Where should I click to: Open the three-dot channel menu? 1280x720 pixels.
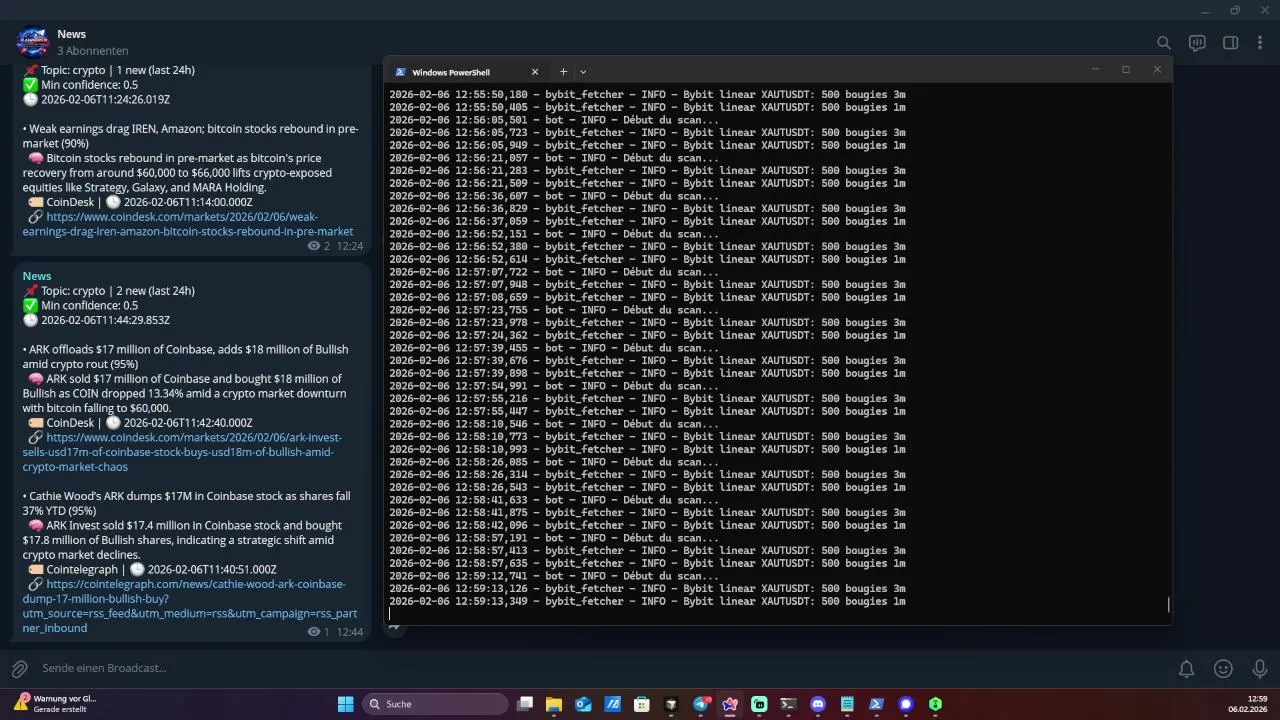point(1260,43)
